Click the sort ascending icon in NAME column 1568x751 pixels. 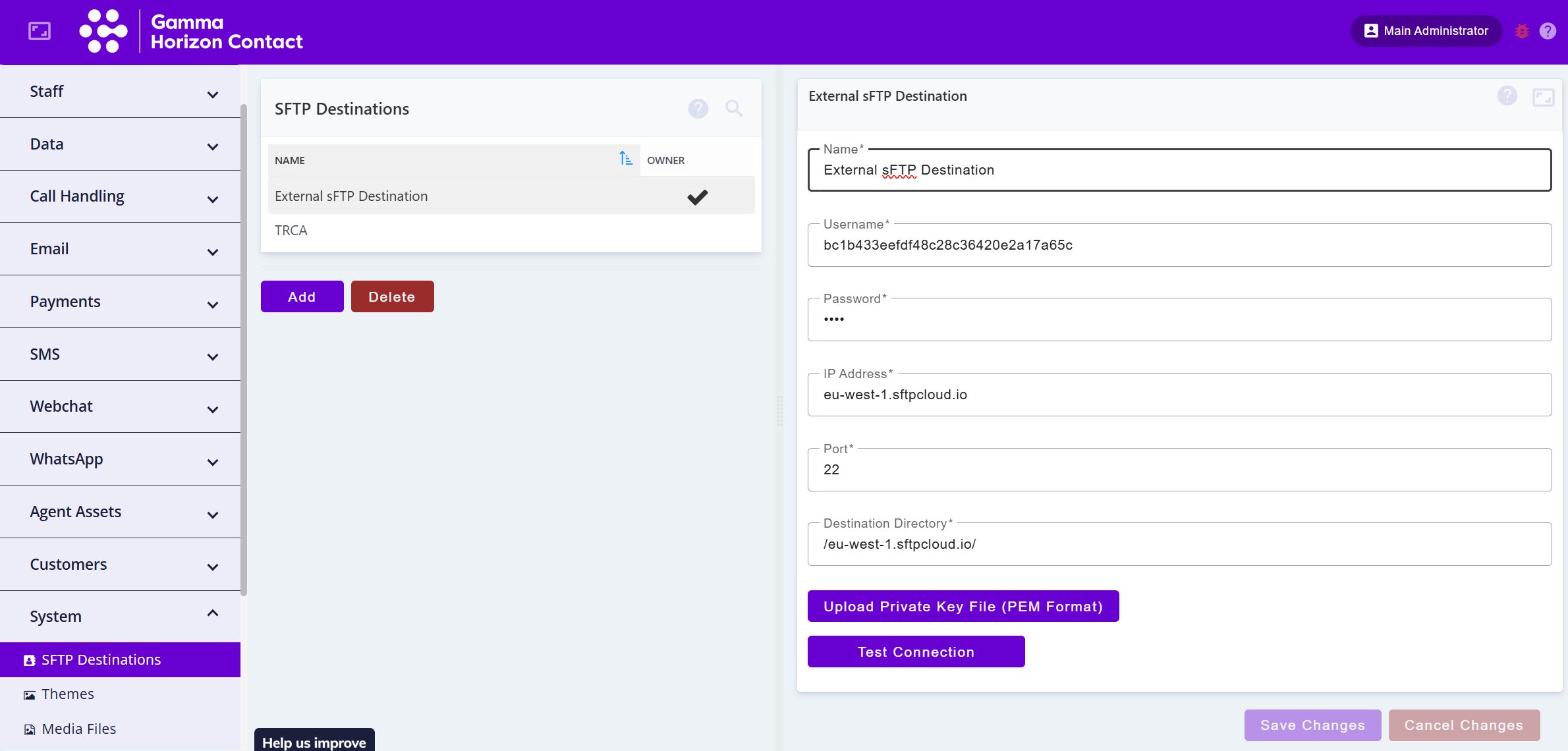(625, 159)
